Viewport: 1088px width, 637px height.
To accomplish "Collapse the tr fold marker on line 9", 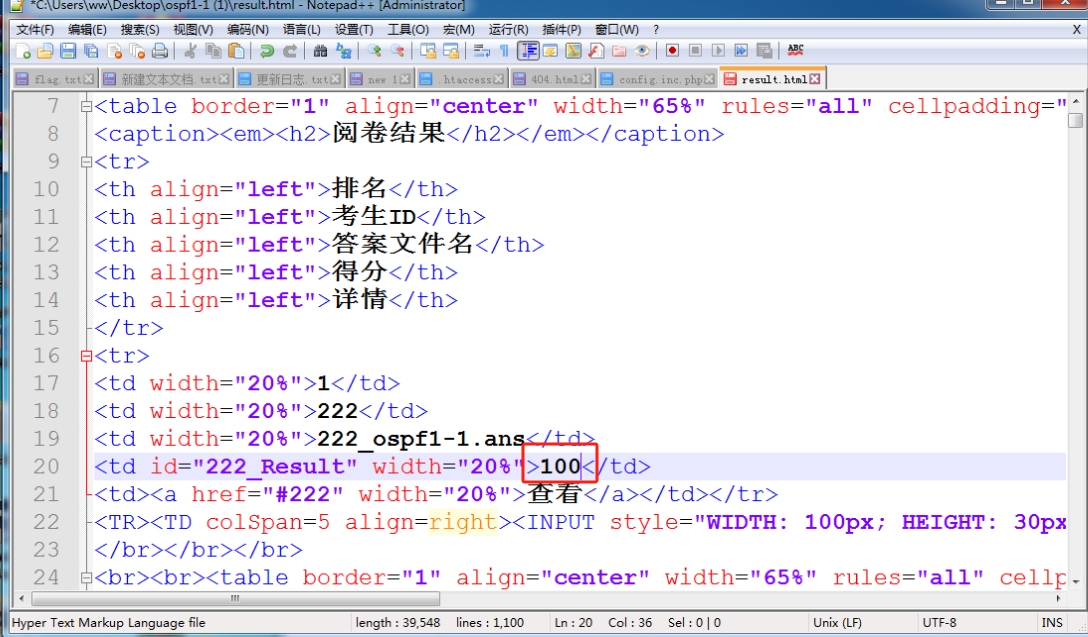I will point(86,162).
